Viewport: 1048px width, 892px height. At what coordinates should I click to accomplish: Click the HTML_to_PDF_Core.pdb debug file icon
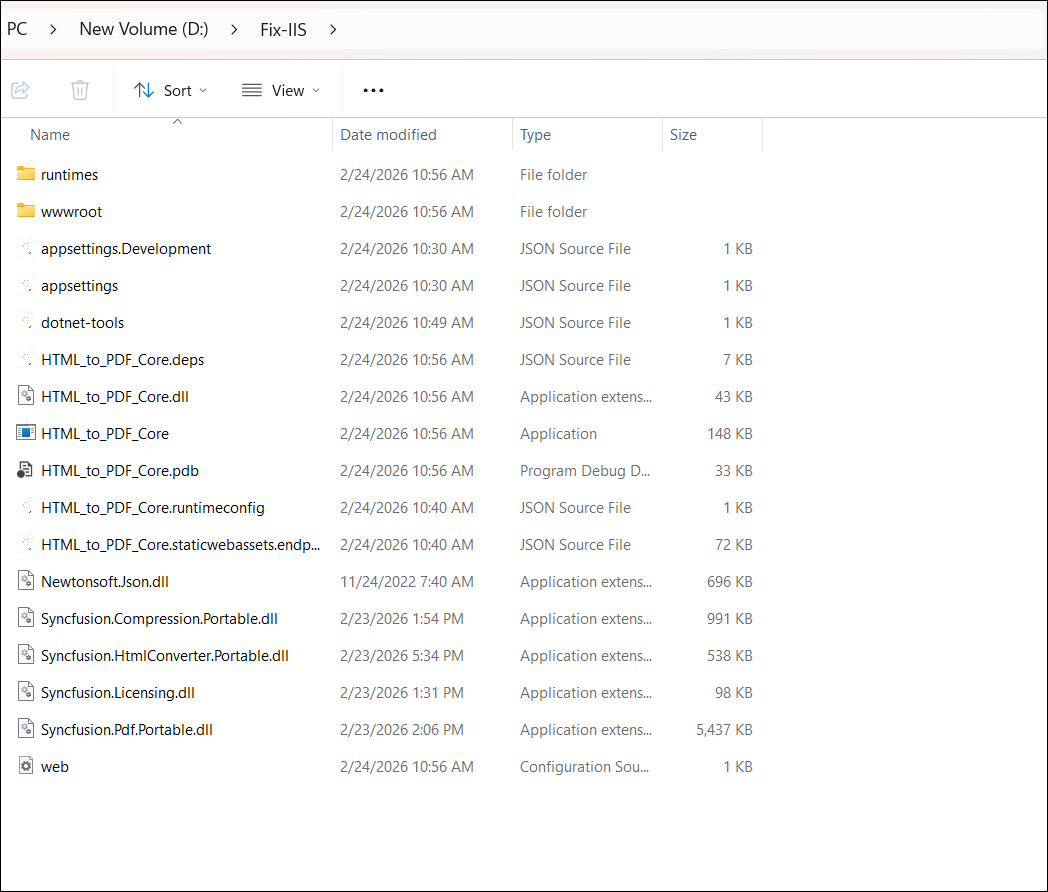25,470
